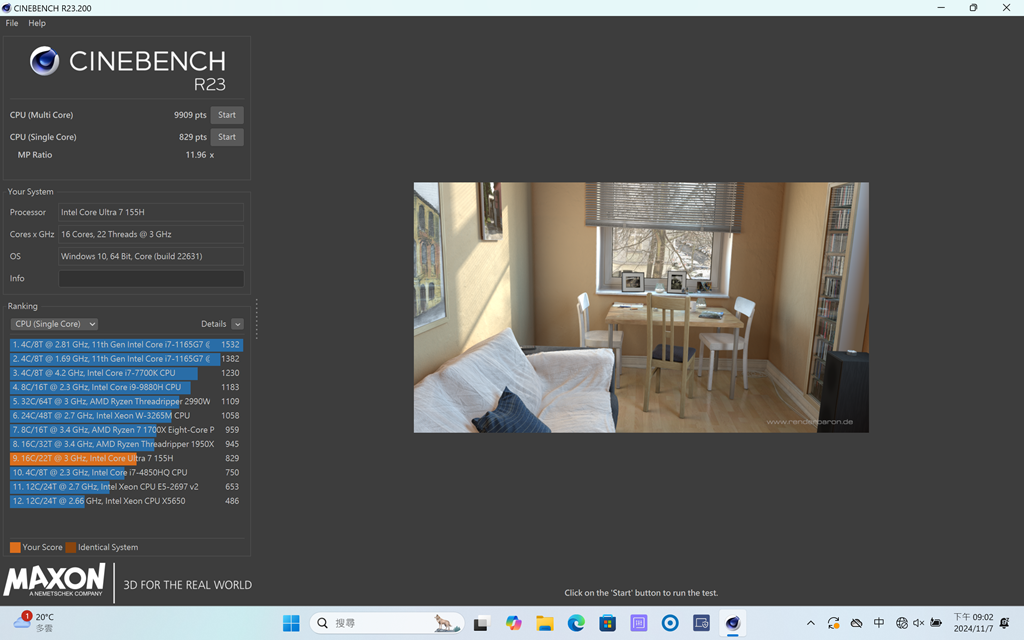Open Microsoft Edge from the taskbar
This screenshot has height=640, width=1024.
click(x=576, y=623)
